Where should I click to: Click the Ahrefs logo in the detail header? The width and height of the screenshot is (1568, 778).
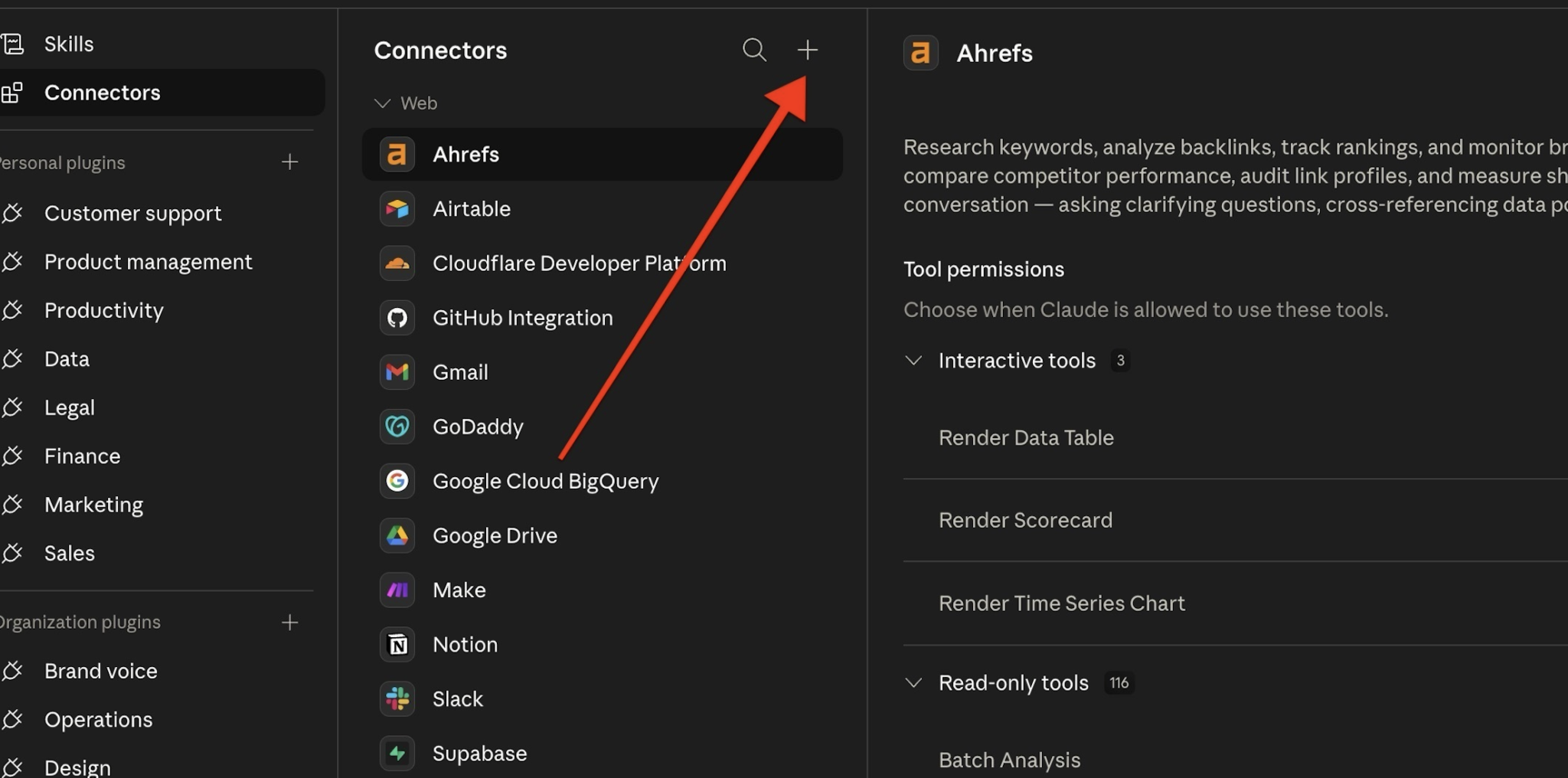tap(921, 53)
